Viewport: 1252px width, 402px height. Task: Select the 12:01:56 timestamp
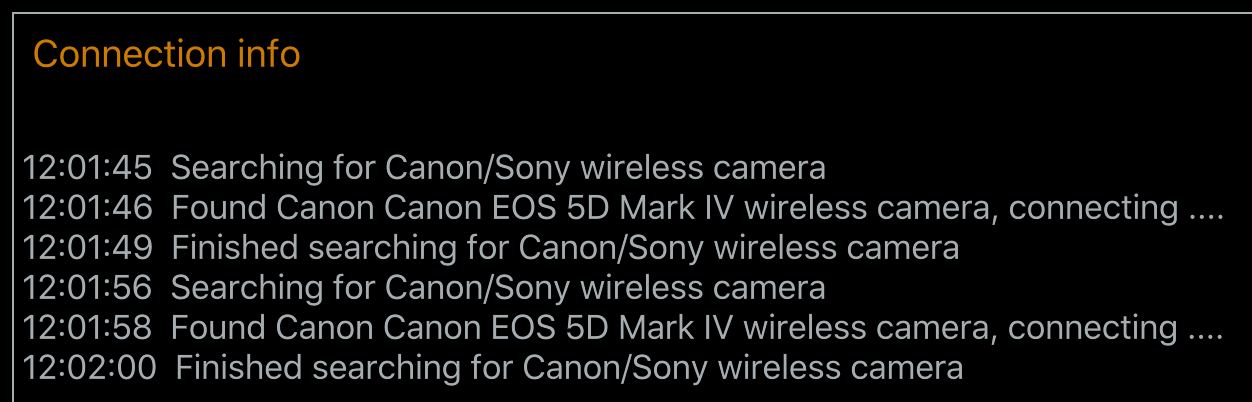tap(87, 288)
